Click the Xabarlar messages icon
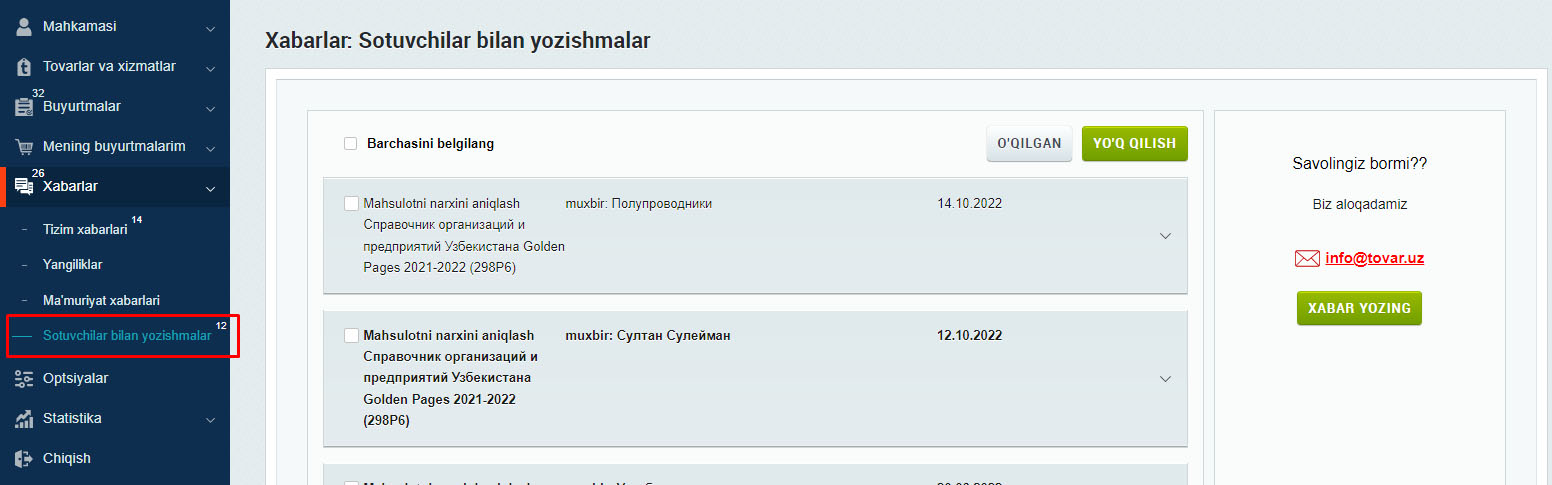1552x485 pixels. [24, 186]
